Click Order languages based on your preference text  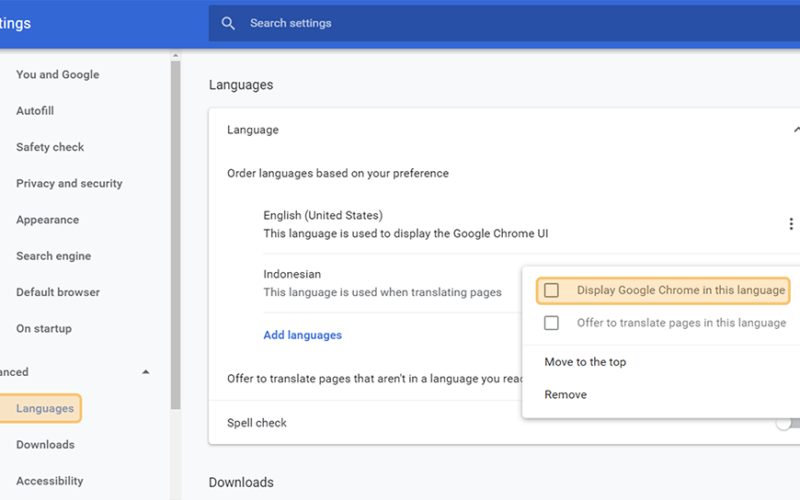(x=338, y=173)
